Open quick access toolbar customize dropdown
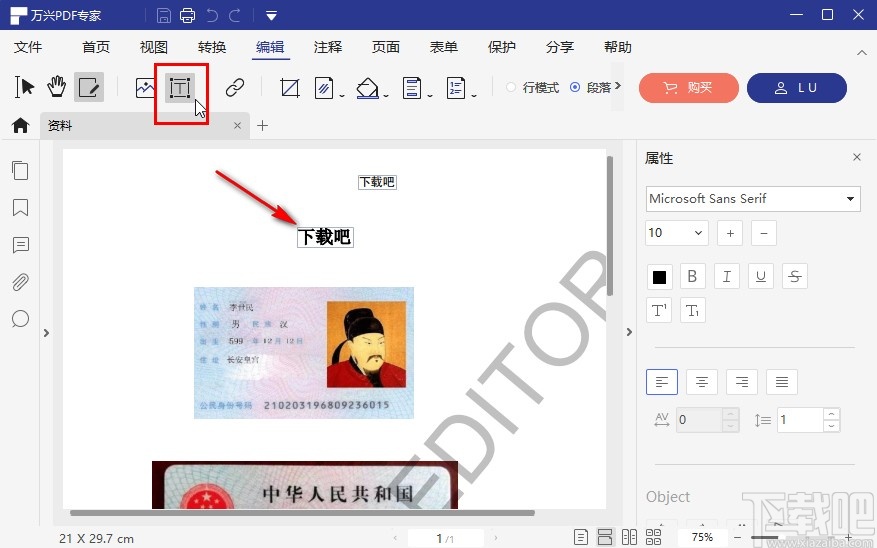Viewport: 877px width, 548px height. pyautogui.click(x=271, y=16)
